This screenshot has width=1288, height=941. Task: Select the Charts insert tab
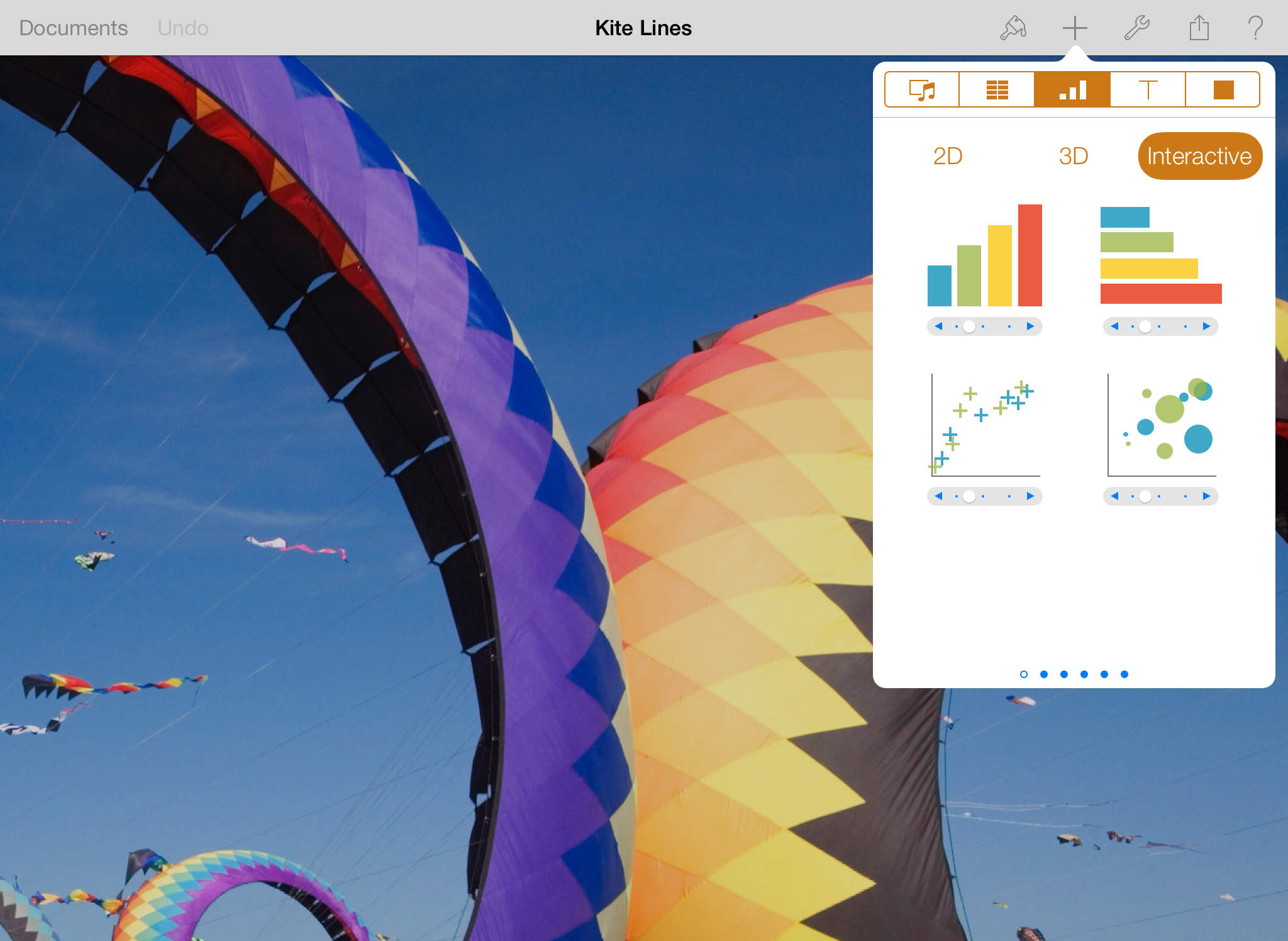(1072, 90)
